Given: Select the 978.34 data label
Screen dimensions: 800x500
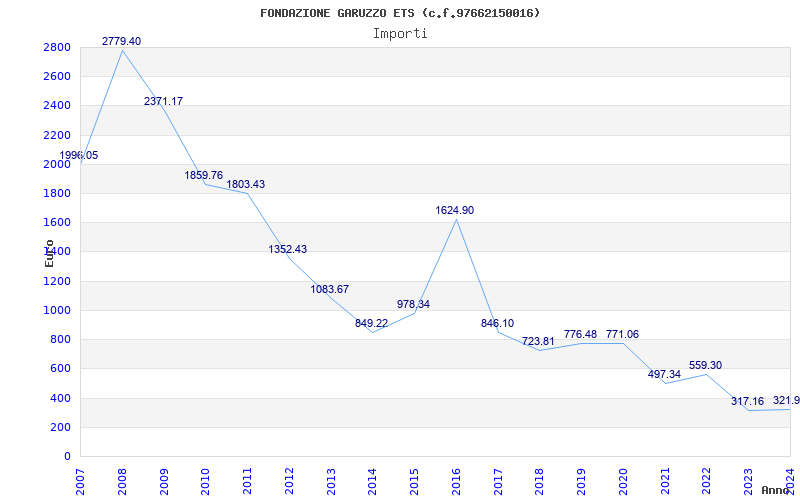Looking at the screenshot, I should [413, 304].
